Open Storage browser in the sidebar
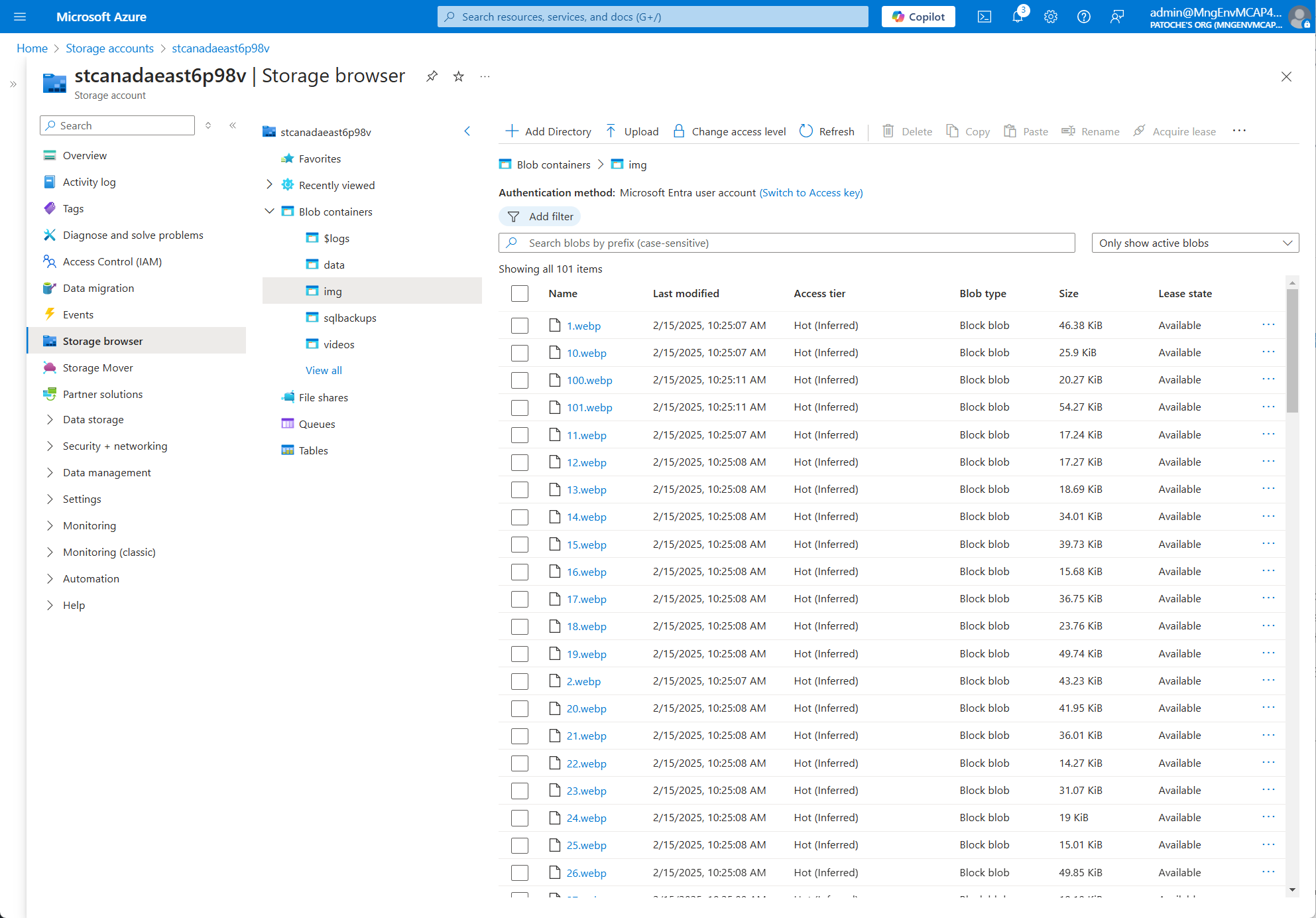The image size is (1316, 918). click(103, 340)
